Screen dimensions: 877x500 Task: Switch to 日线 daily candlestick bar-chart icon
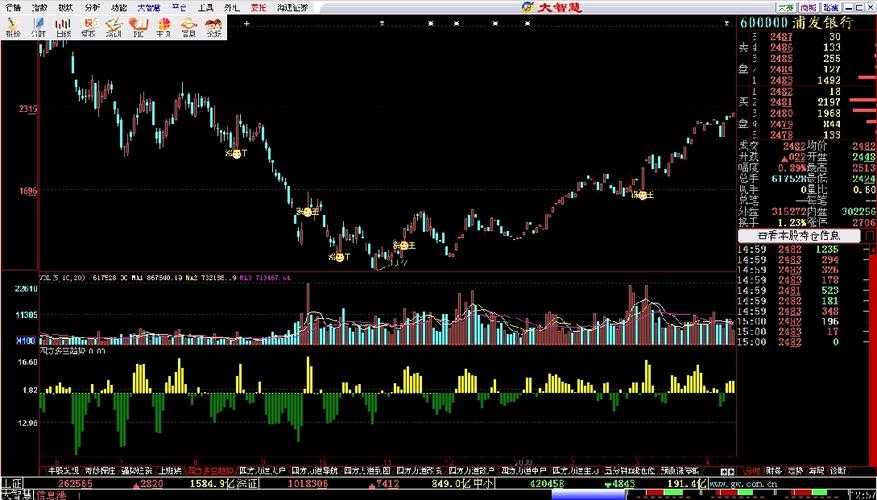(64, 26)
